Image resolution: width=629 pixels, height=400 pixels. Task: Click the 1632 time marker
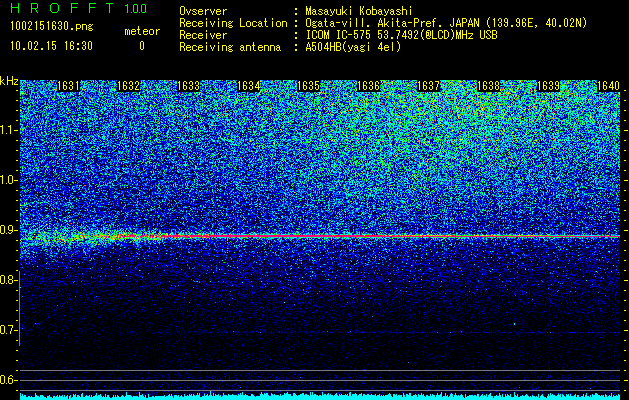pyautogui.click(x=128, y=86)
